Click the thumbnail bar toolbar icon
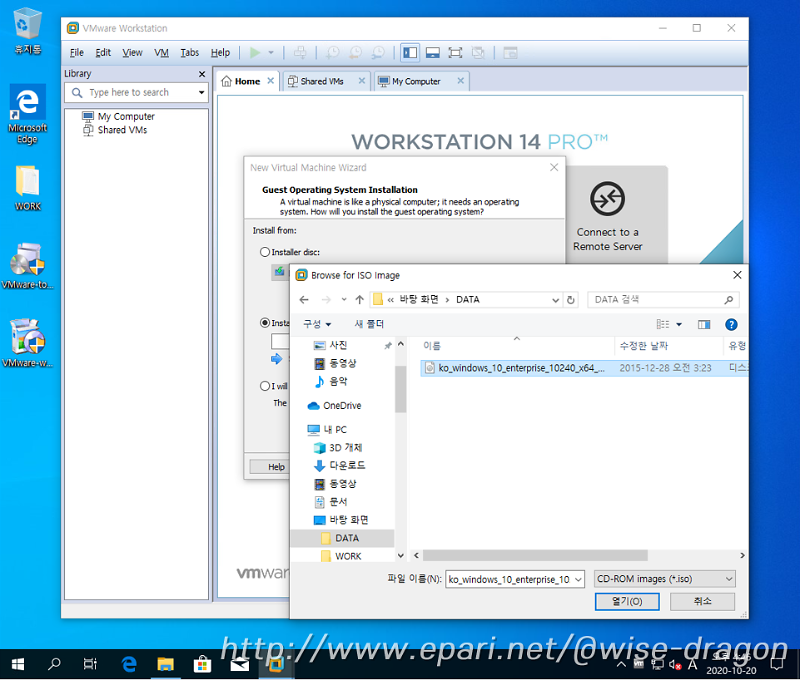 click(x=433, y=53)
